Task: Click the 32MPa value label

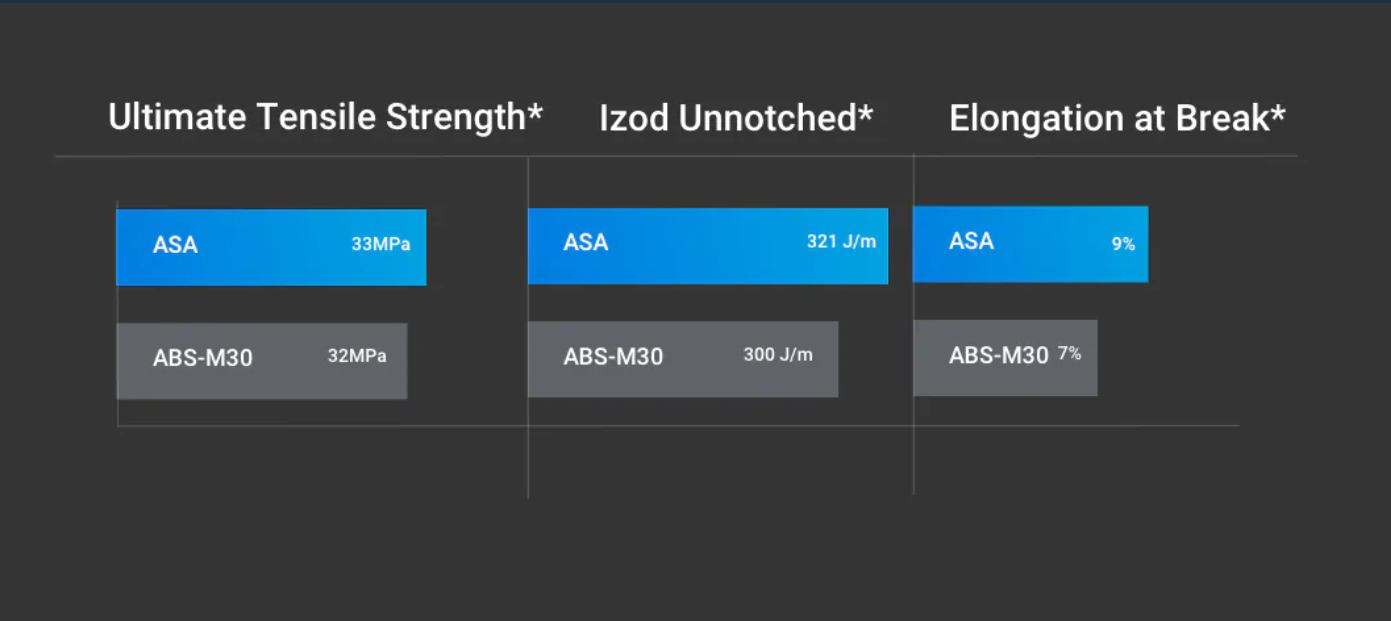Action: (357, 356)
